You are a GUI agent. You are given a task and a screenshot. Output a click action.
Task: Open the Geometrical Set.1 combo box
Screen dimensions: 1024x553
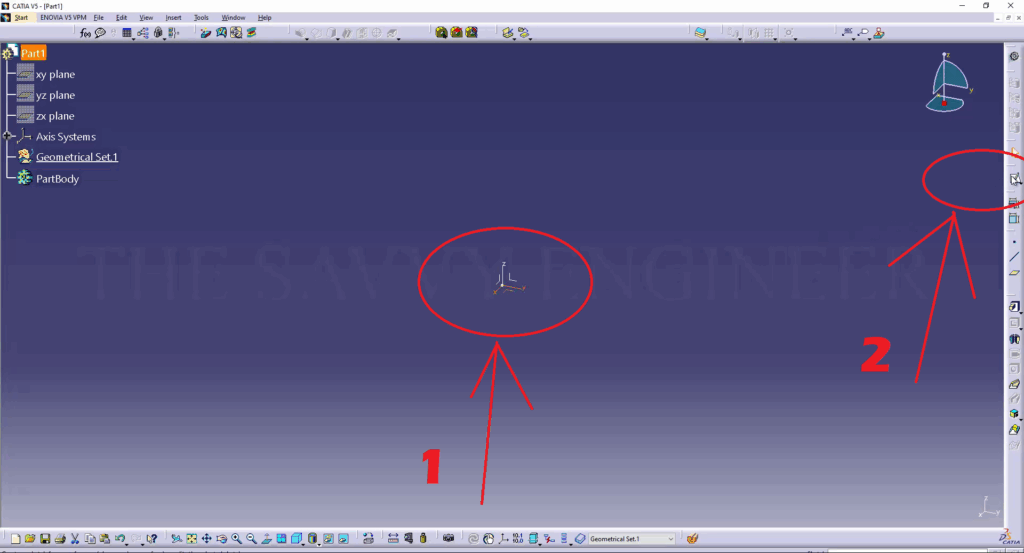tap(632, 539)
